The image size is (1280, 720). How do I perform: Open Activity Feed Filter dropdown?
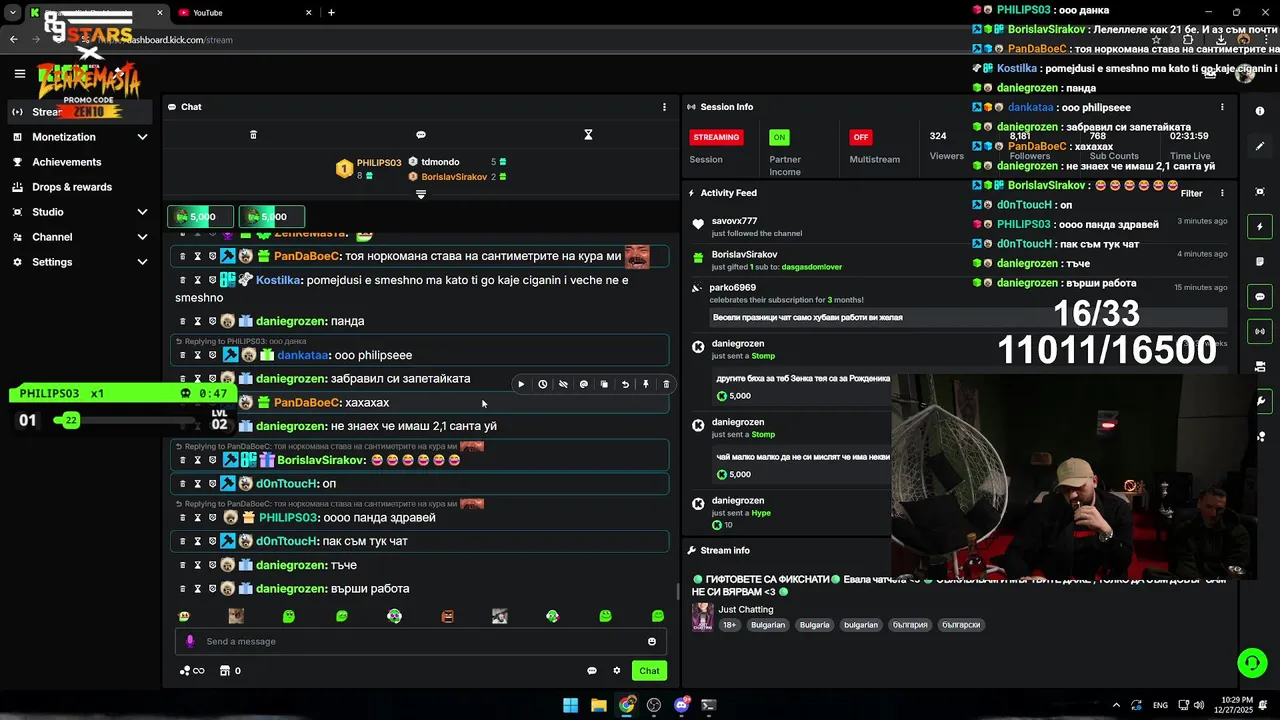tap(1191, 193)
